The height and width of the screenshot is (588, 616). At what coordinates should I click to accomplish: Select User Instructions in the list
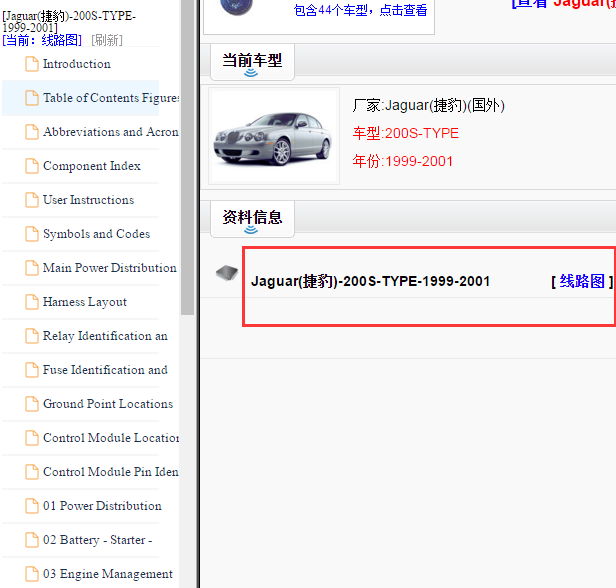click(x=88, y=200)
